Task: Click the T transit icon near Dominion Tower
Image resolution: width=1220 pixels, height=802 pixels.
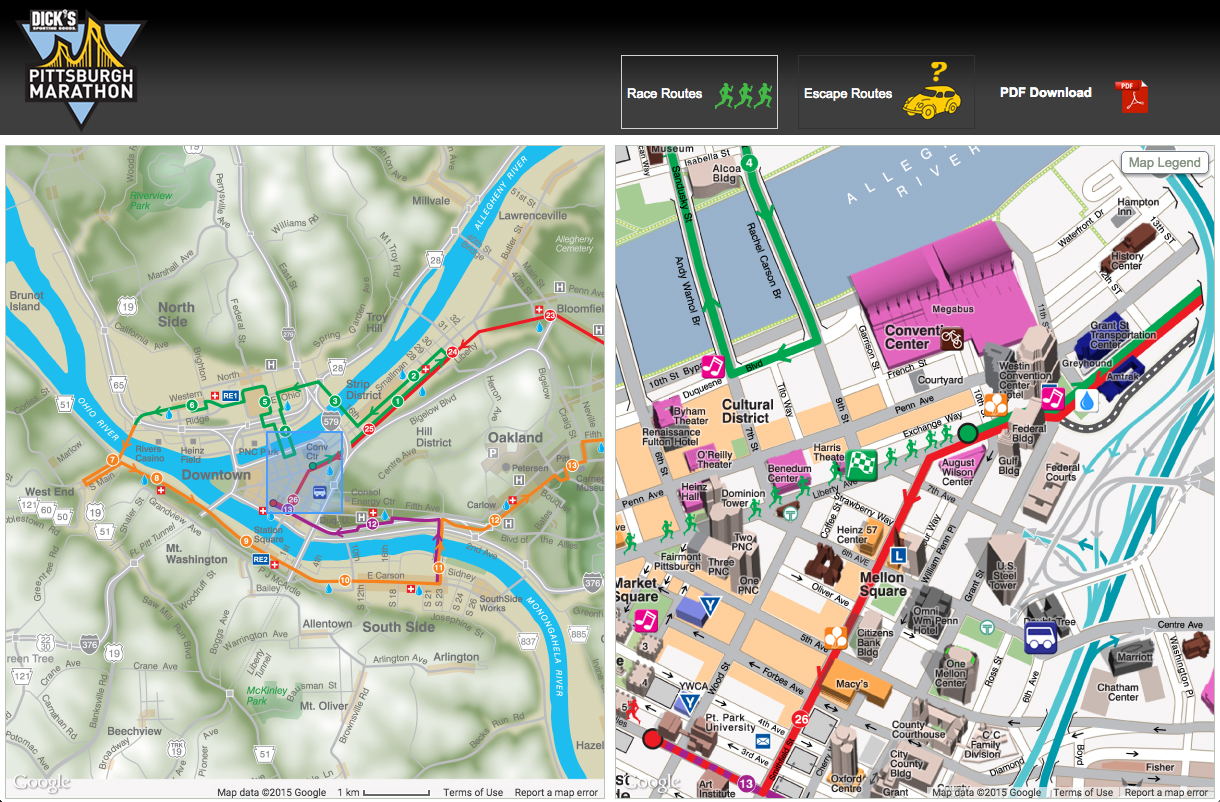Action: click(x=790, y=513)
